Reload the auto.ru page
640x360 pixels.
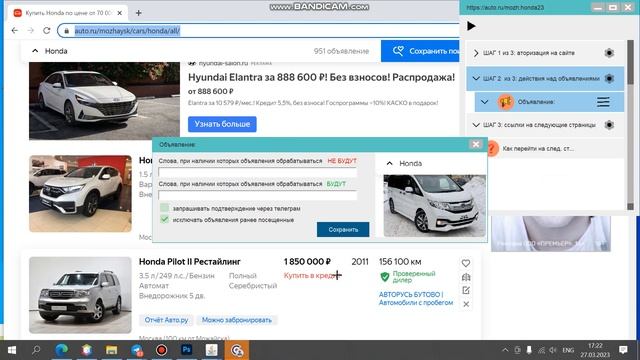[x=47, y=31]
